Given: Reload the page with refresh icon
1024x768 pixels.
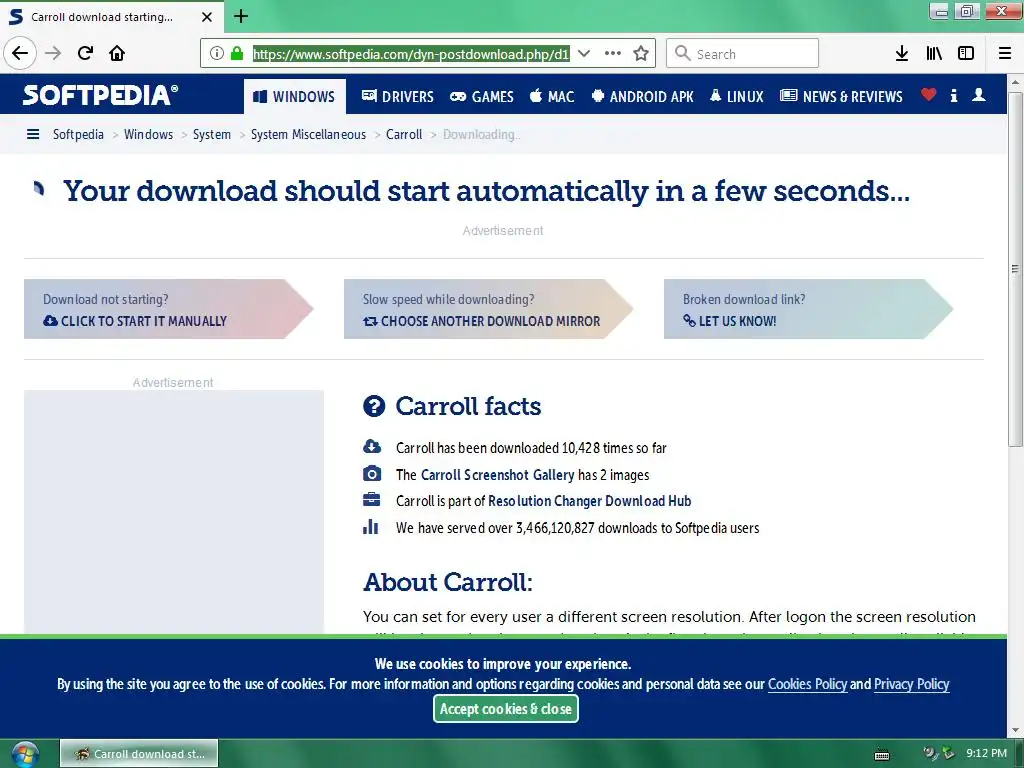Looking at the screenshot, I should pyautogui.click(x=86, y=53).
